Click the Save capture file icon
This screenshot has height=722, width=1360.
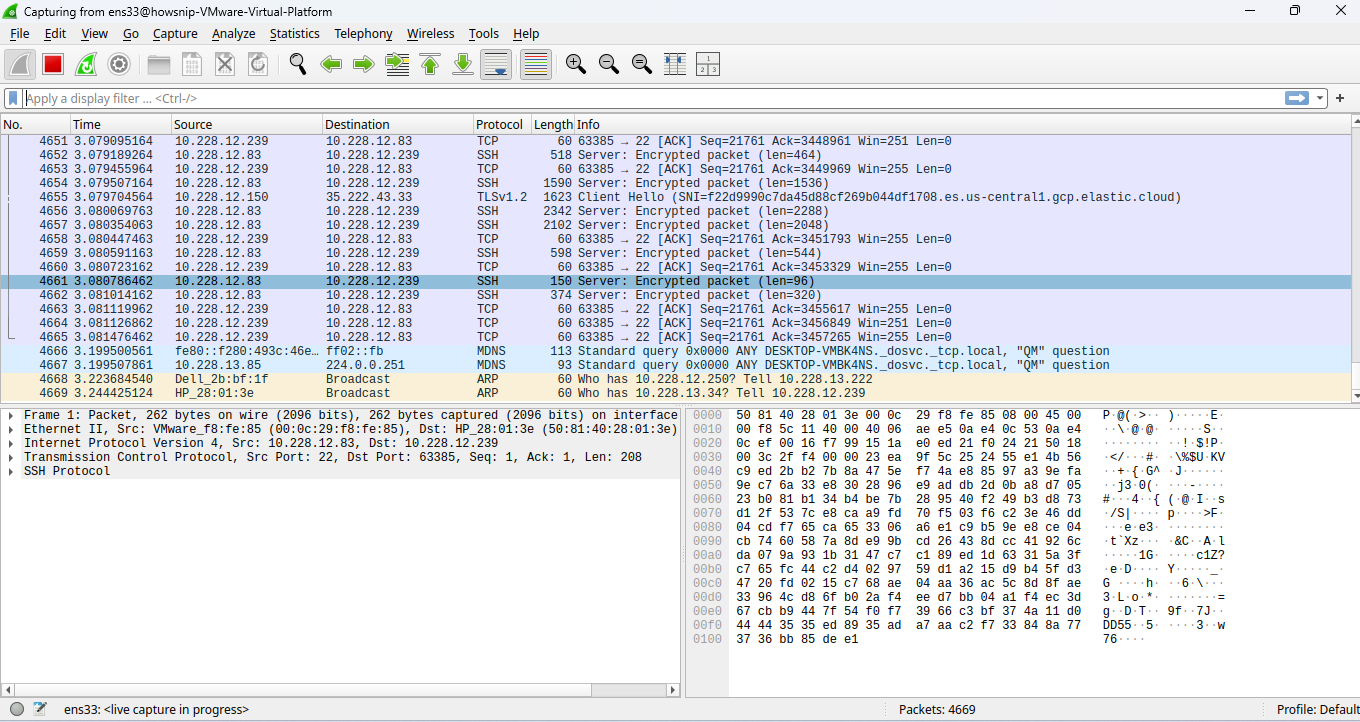click(x=192, y=65)
